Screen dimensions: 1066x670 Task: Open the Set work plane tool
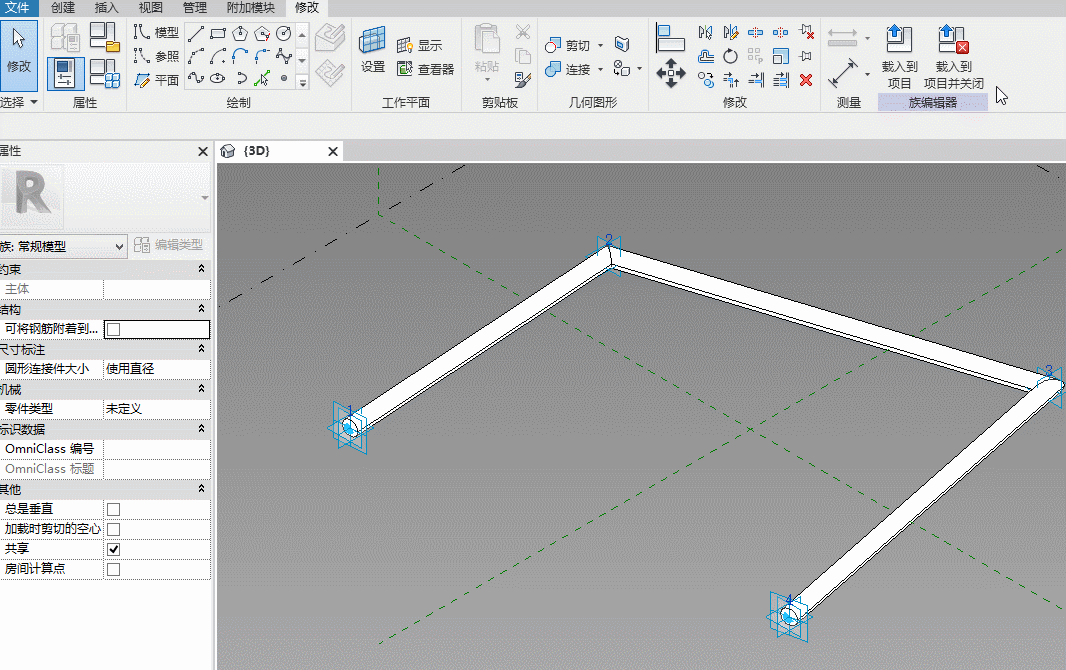click(x=373, y=49)
